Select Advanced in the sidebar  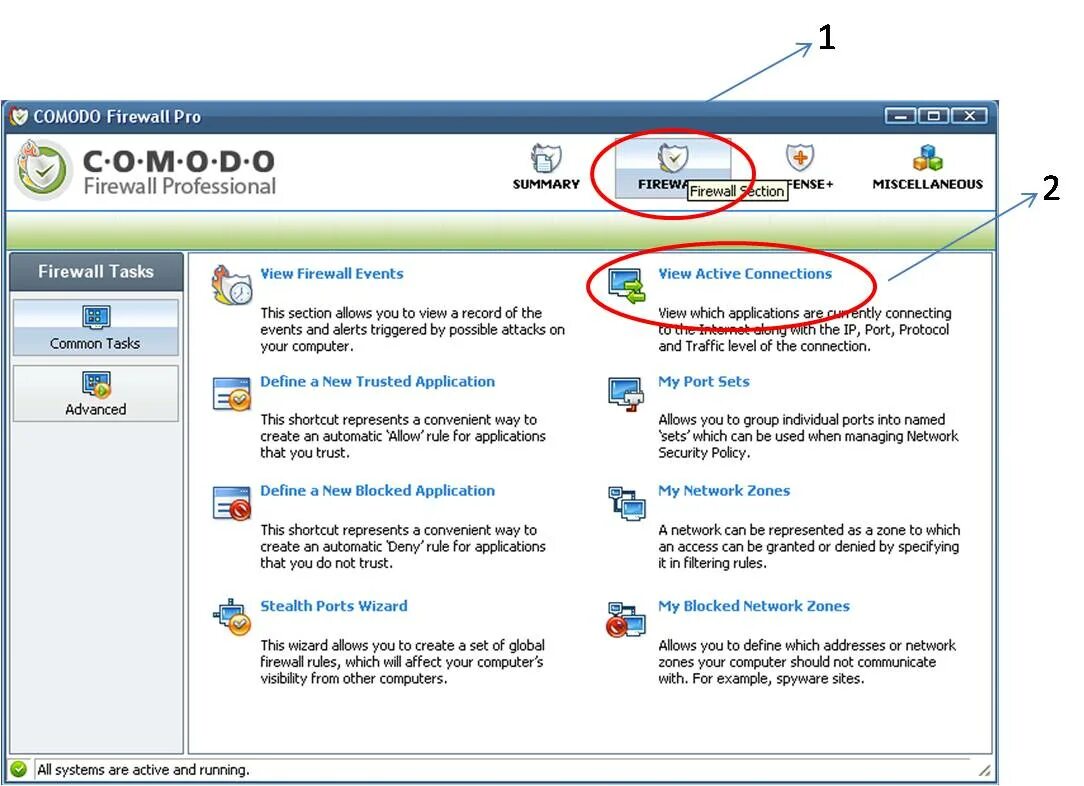95,393
